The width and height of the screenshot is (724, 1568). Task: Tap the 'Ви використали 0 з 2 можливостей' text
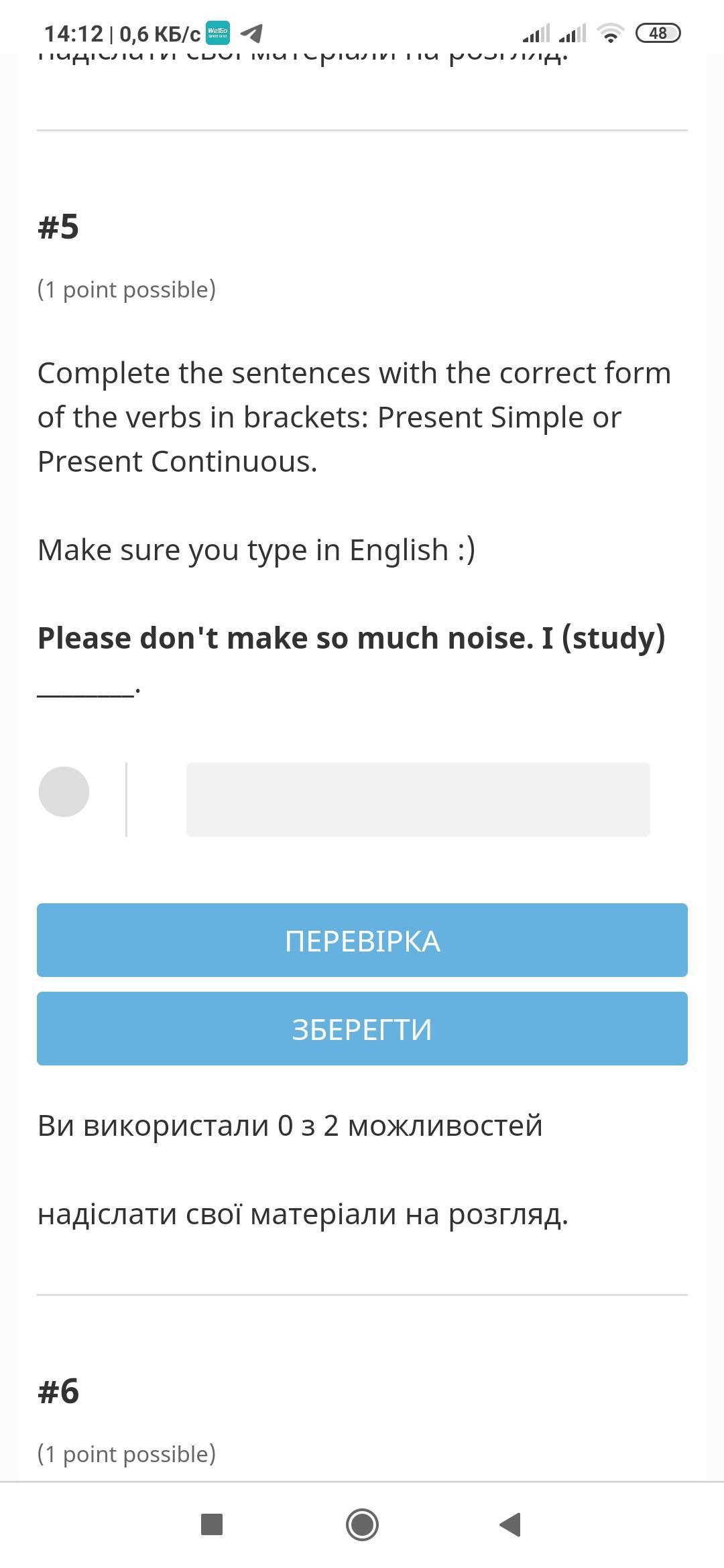pyautogui.click(x=290, y=1125)
